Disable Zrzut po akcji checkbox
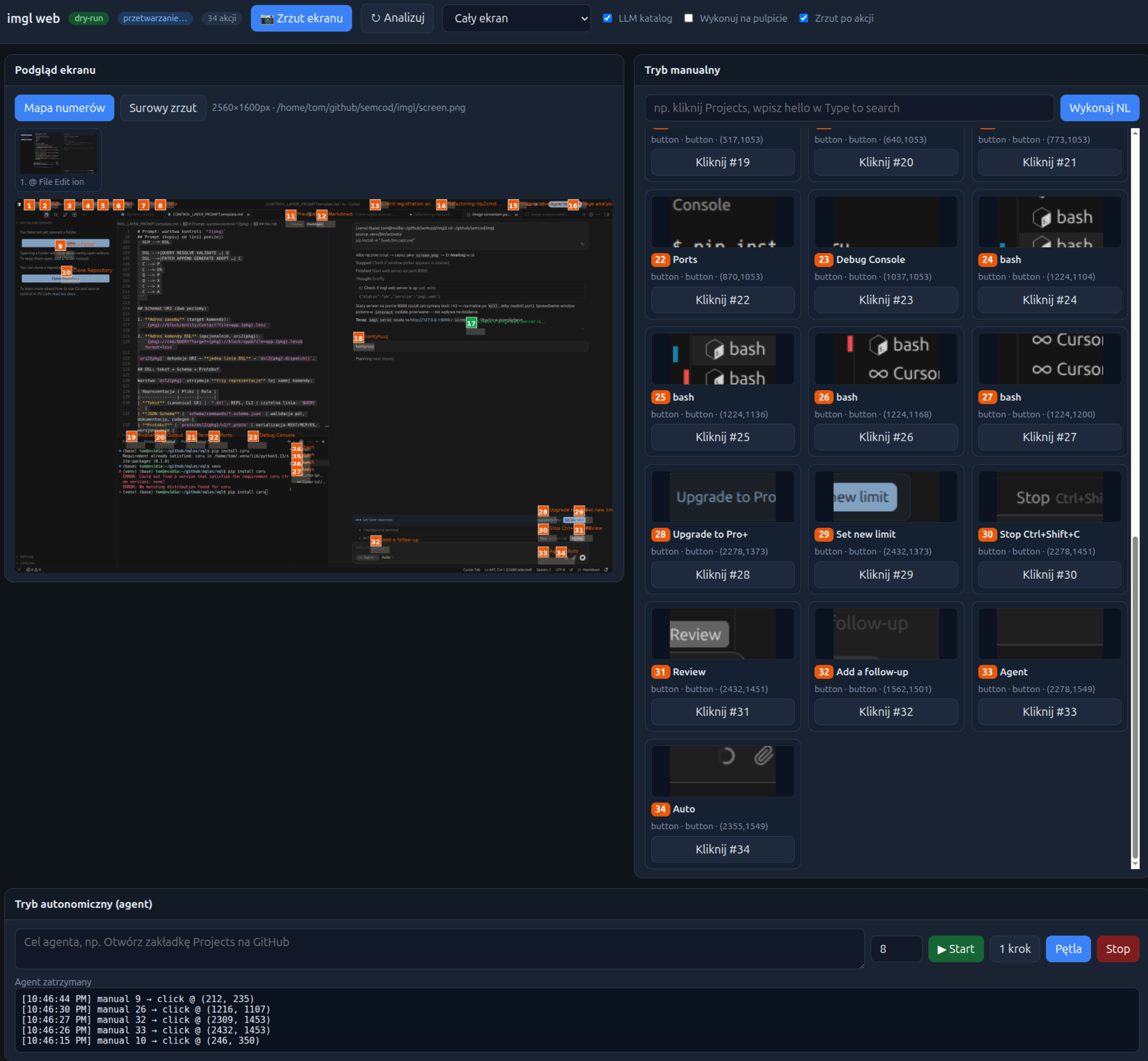Viewport: 1148px width, 1061px height. coord(804,19)
